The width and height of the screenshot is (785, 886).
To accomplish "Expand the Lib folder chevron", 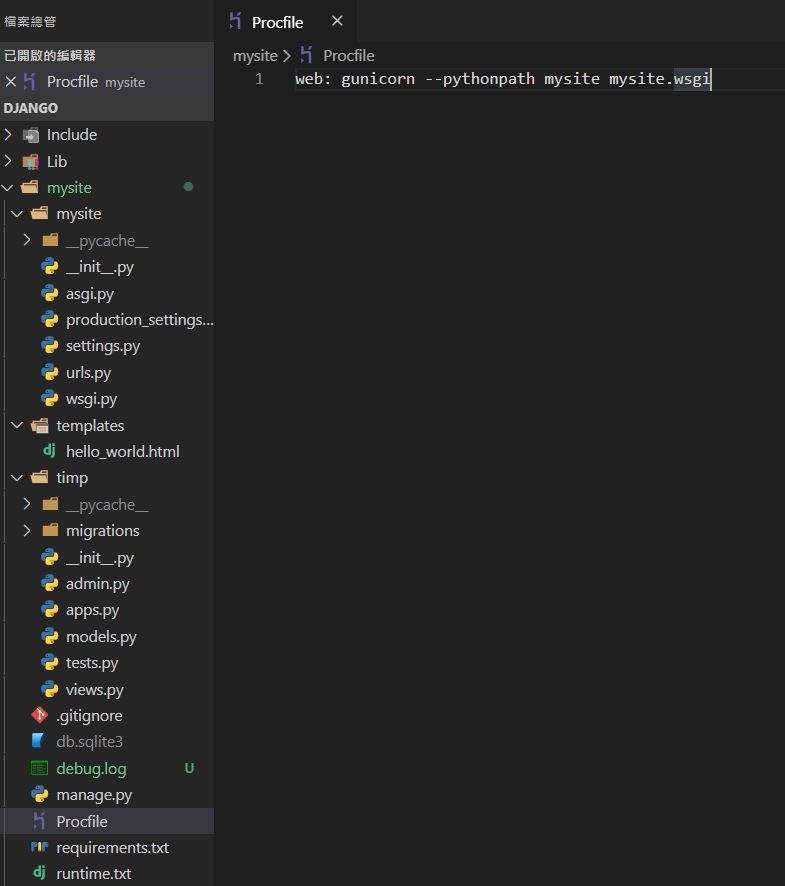I will point(9,161).
